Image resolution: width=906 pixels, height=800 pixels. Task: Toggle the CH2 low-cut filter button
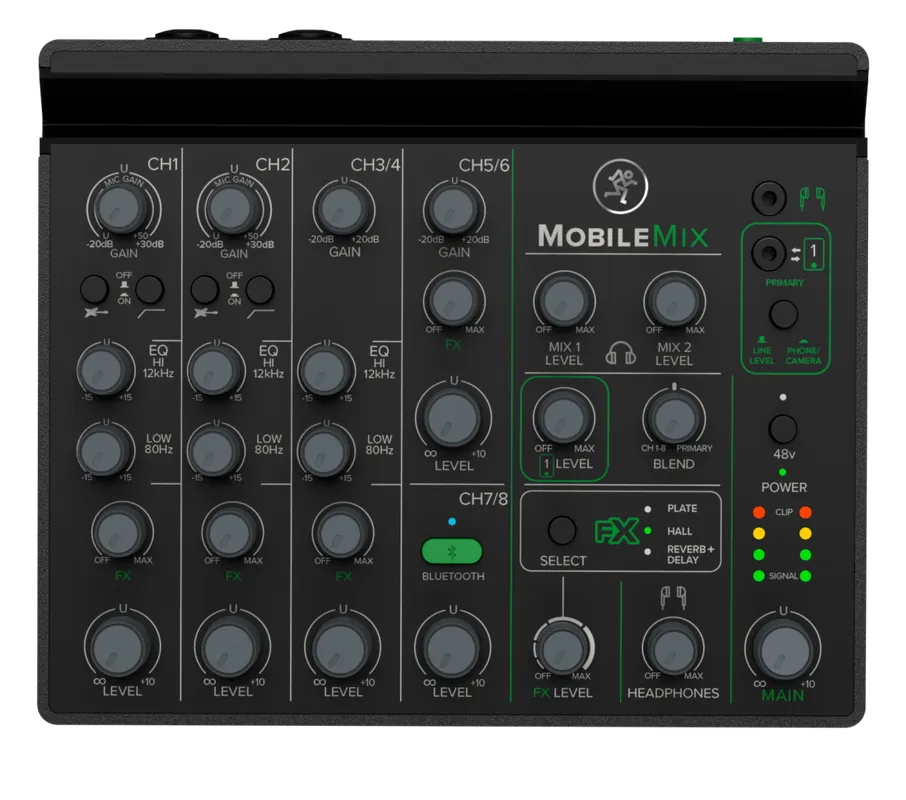(260, 289)
